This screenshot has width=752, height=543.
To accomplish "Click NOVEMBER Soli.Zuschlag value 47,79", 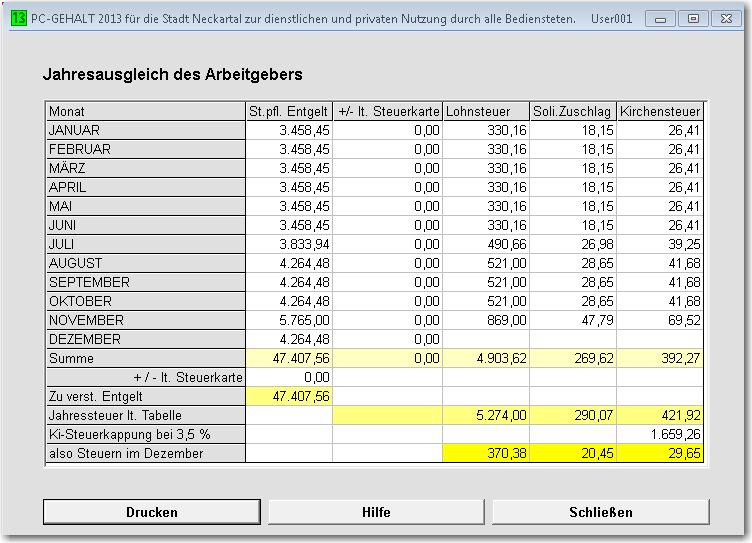I will (573, 320).
